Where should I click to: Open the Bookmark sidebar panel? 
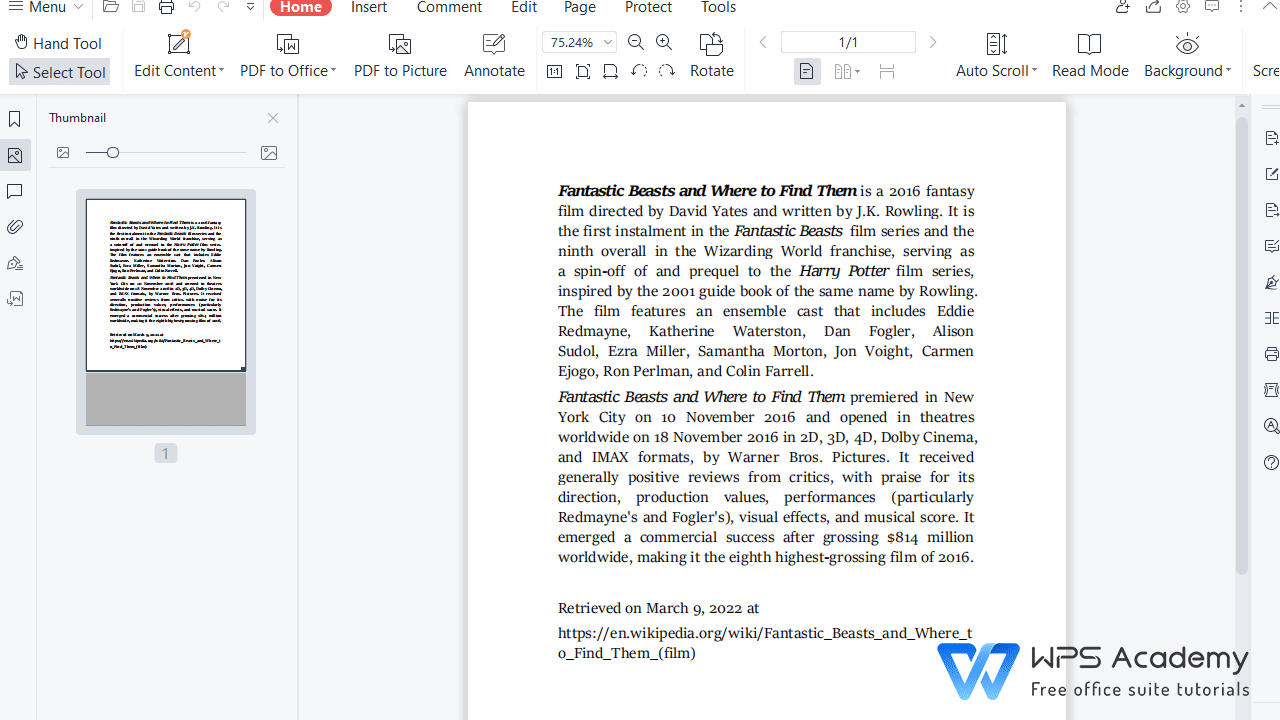click(15, 120)
